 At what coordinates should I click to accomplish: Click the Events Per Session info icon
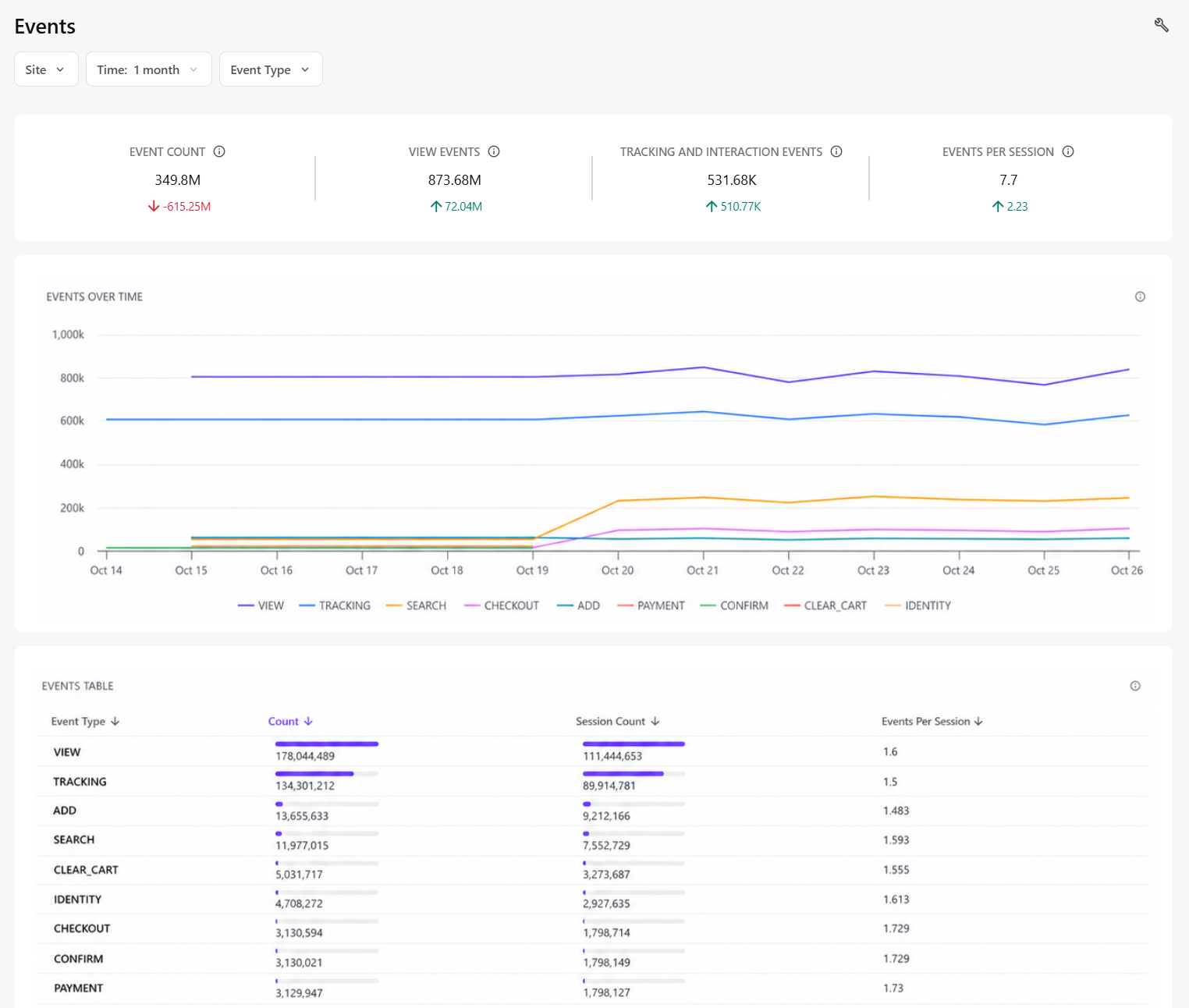pos(1068,151)
